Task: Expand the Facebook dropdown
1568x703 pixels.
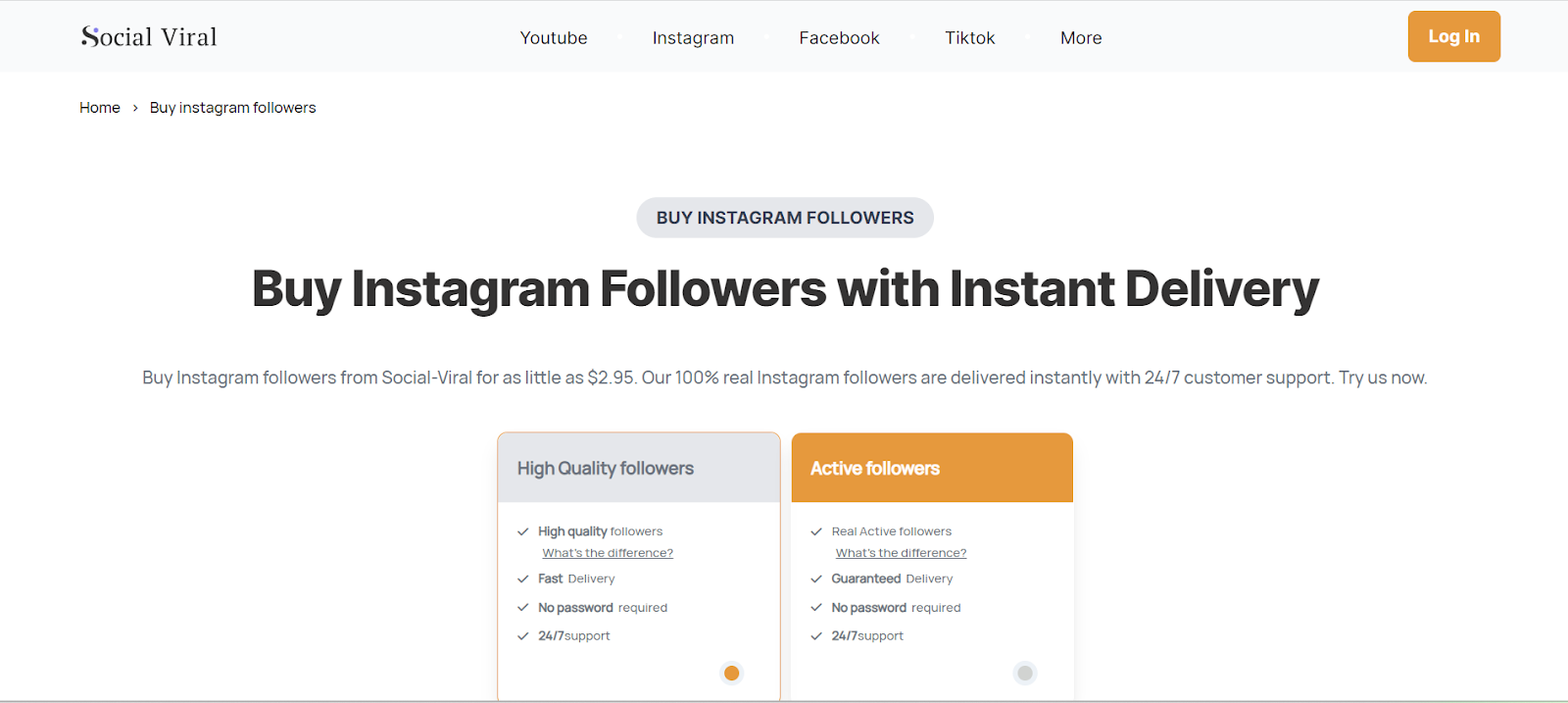Action: [839, 38]
